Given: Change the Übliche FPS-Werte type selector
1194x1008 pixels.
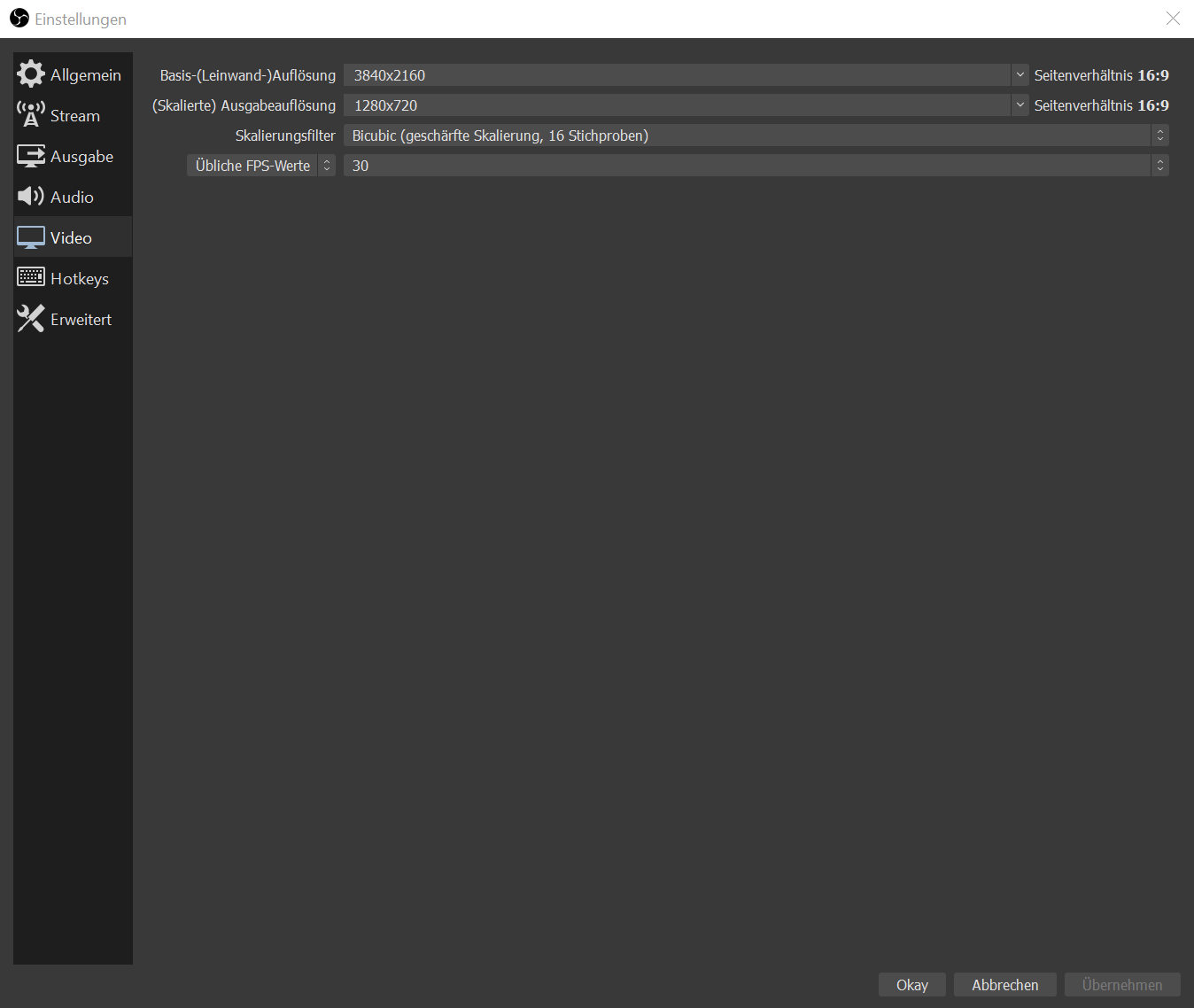Looking at the screenshot, I should 260,166.
